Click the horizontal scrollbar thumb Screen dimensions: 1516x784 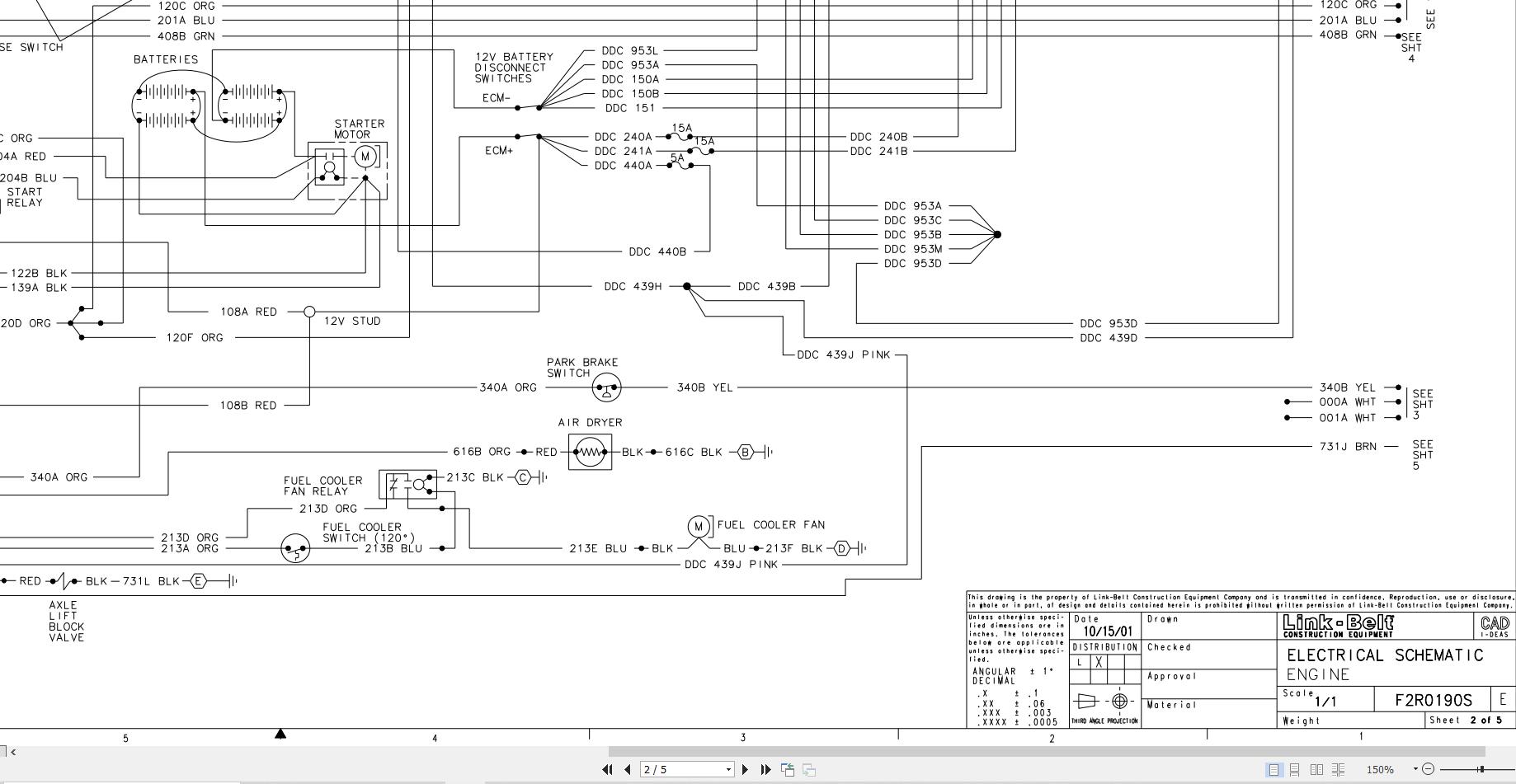point(1046,751)
